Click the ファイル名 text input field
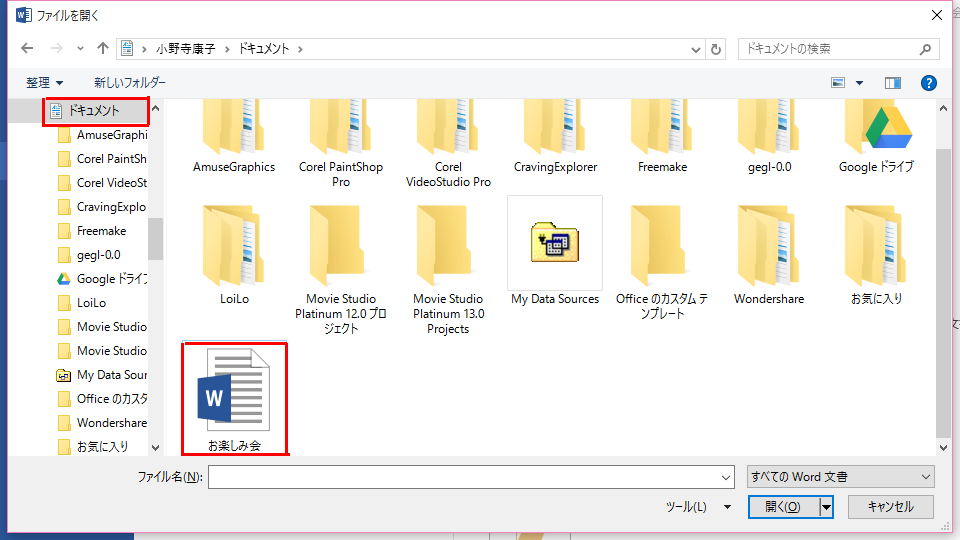The image size is (960, 540). [x=470, y=477]
